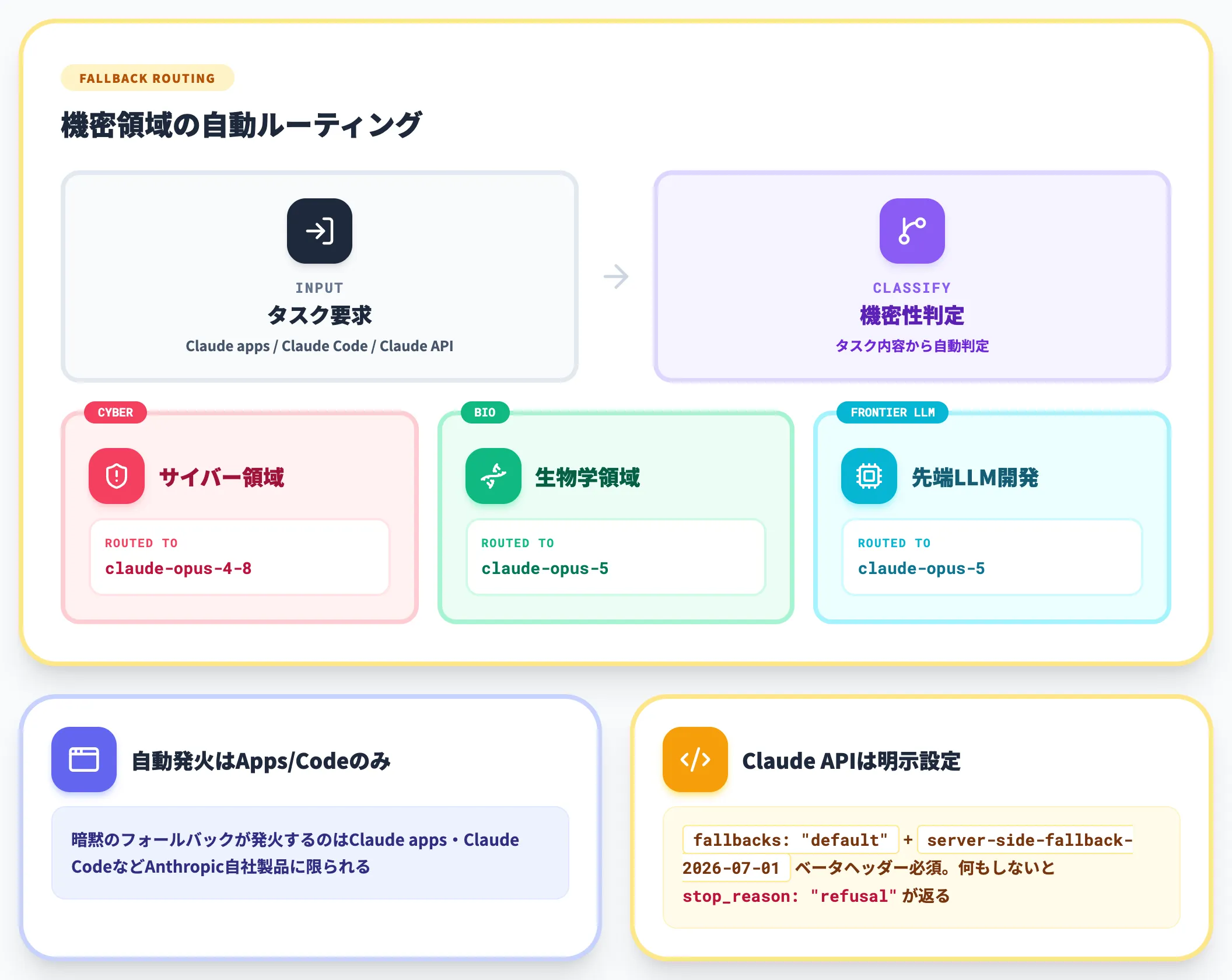
Task: Click the 生物学領域 heading
Action: (x=587, y=477)
